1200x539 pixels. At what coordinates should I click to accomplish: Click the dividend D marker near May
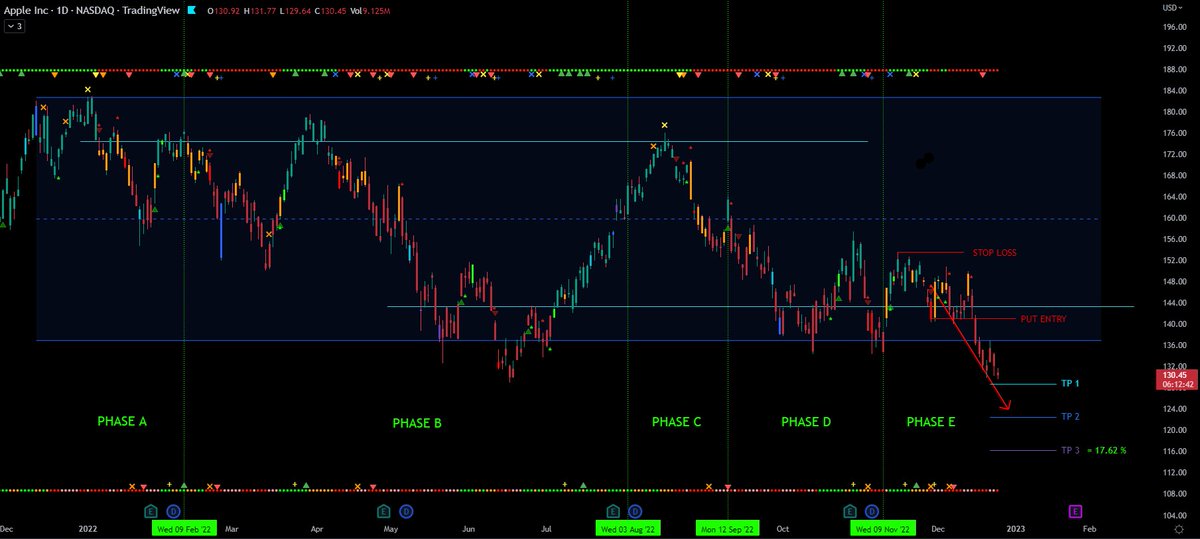(x=407, y=510)
